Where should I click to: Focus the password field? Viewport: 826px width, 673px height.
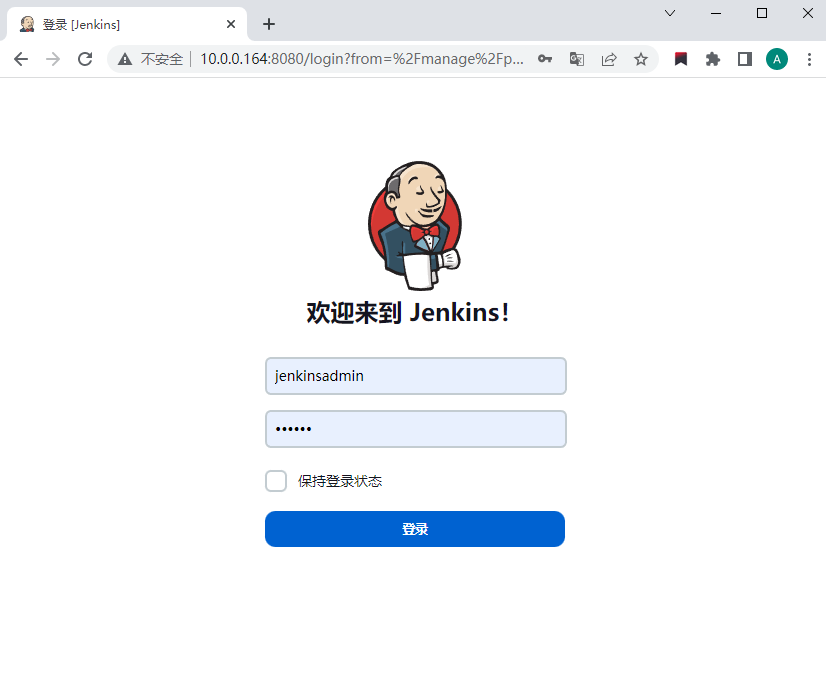[416, 429]
